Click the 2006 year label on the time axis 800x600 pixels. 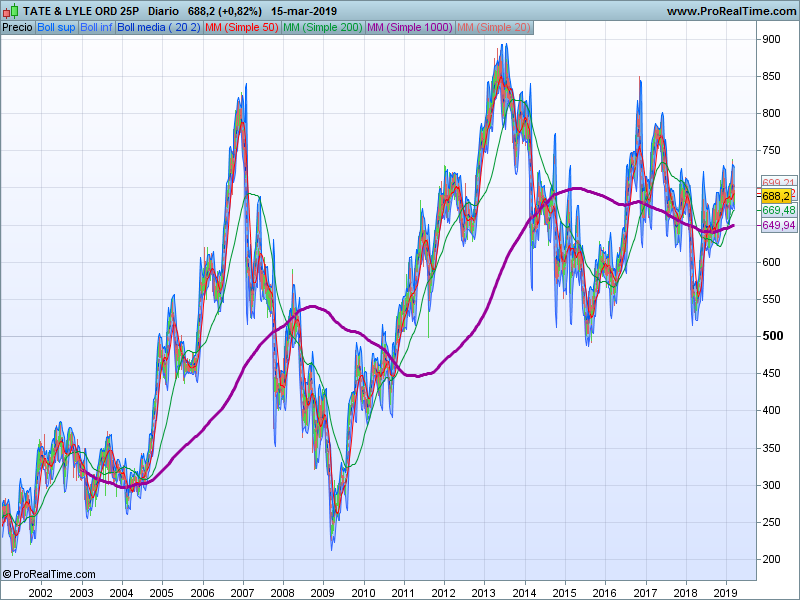pyautogui.click(x=202, y=593)
